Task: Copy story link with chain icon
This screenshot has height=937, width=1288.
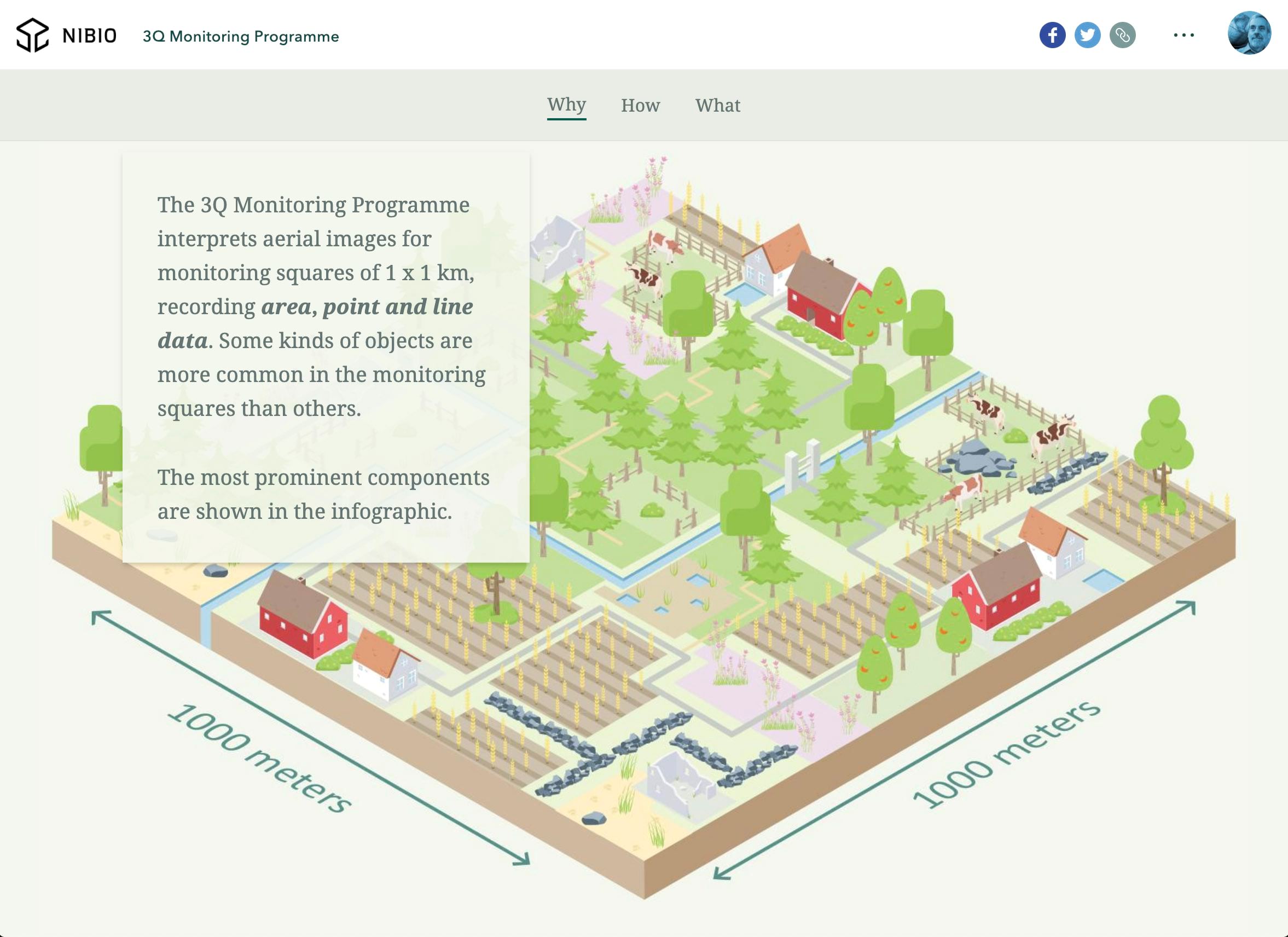Action: 1122,35
